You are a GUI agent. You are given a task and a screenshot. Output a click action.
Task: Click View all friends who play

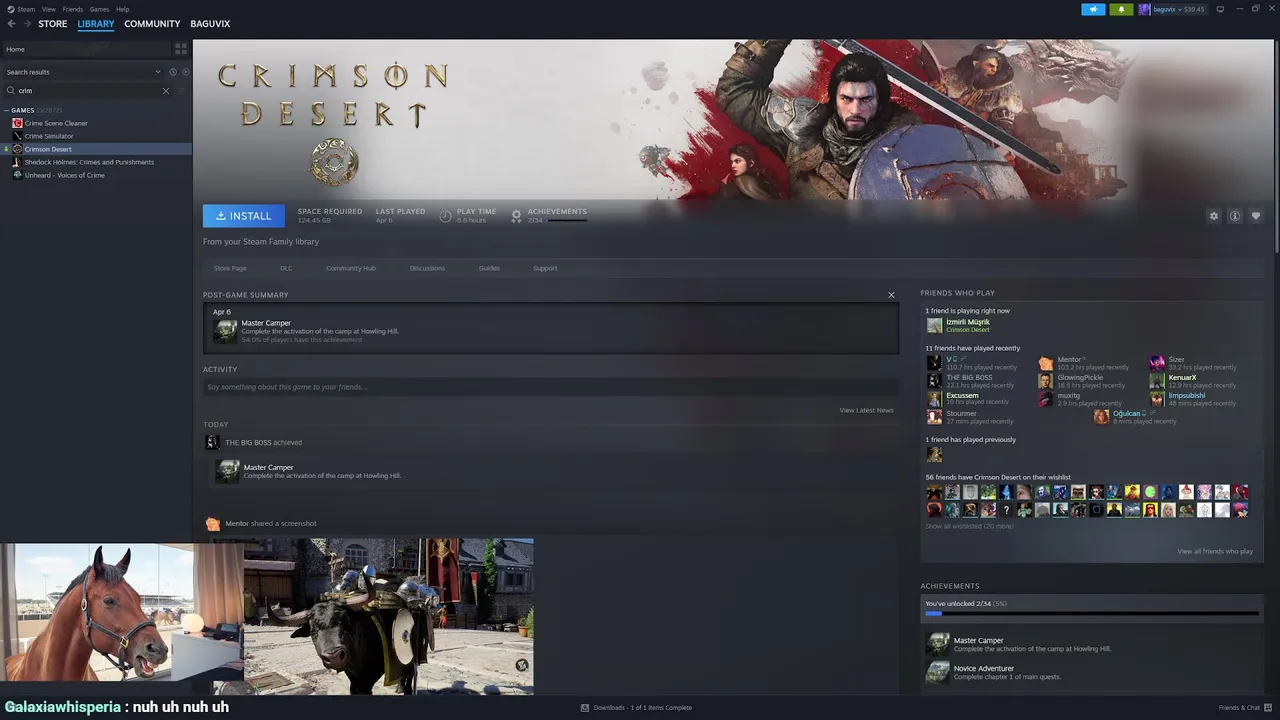tap(1215, 551)
